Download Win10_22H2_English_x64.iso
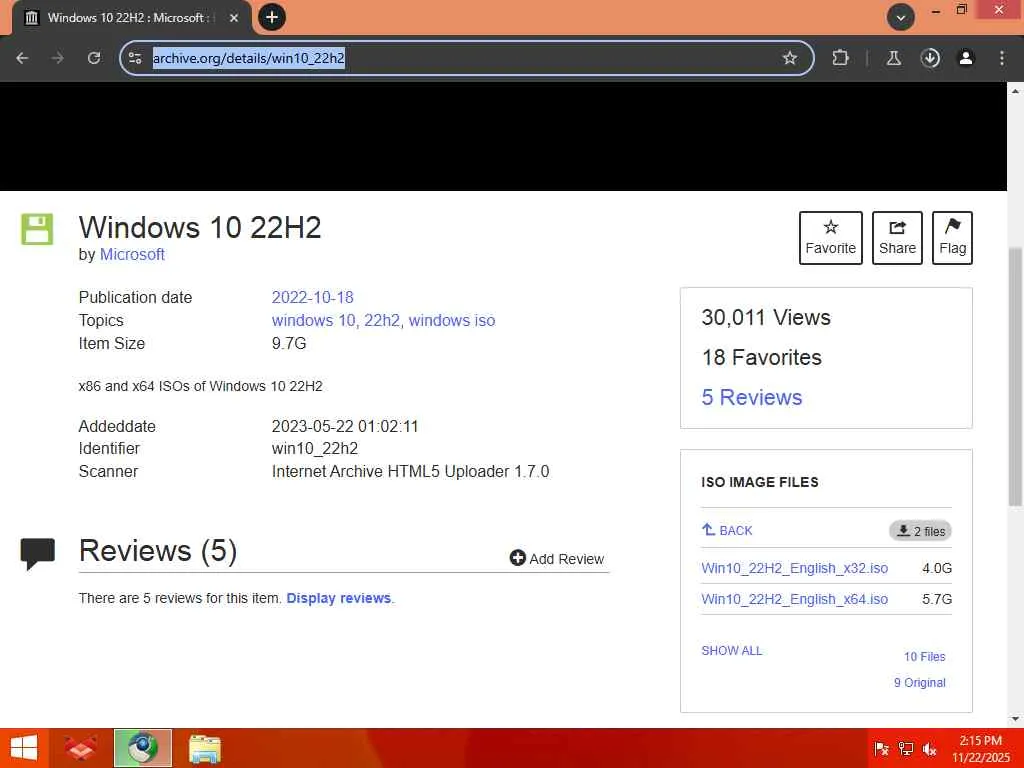1024x768 pixels. 794,599
